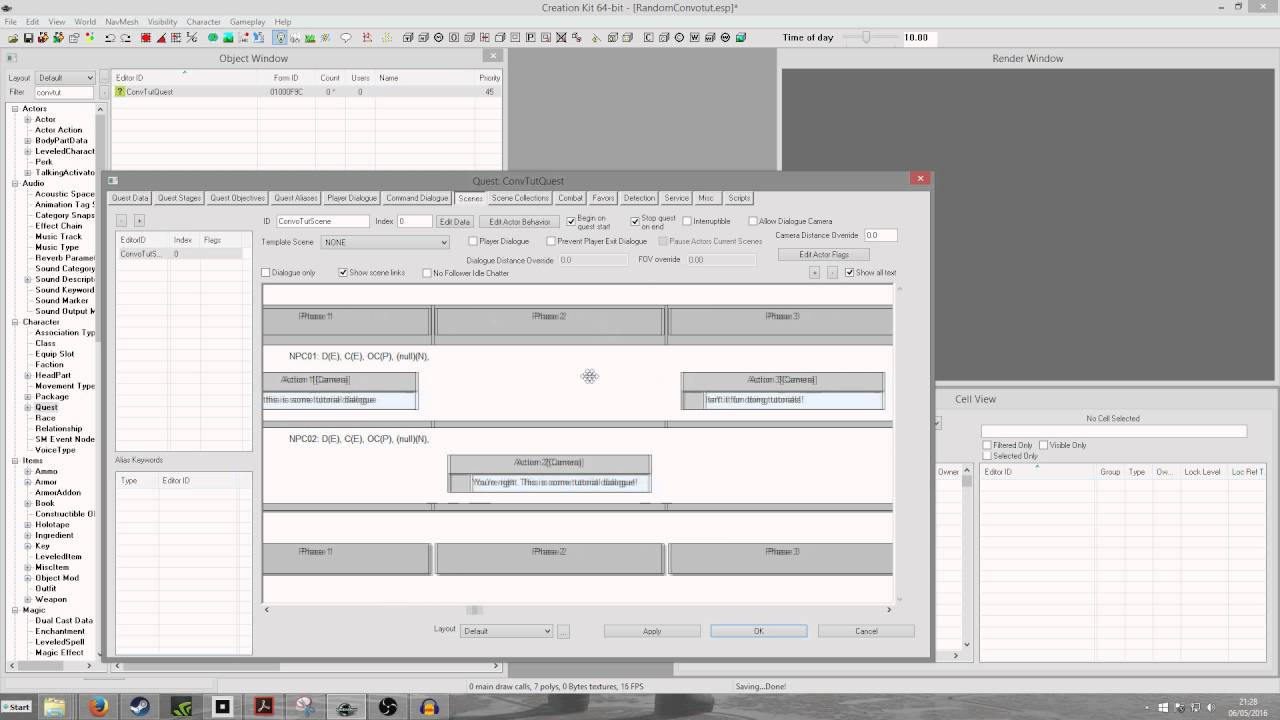Enable the Dialogue only checkbox

tap(266, 273)
